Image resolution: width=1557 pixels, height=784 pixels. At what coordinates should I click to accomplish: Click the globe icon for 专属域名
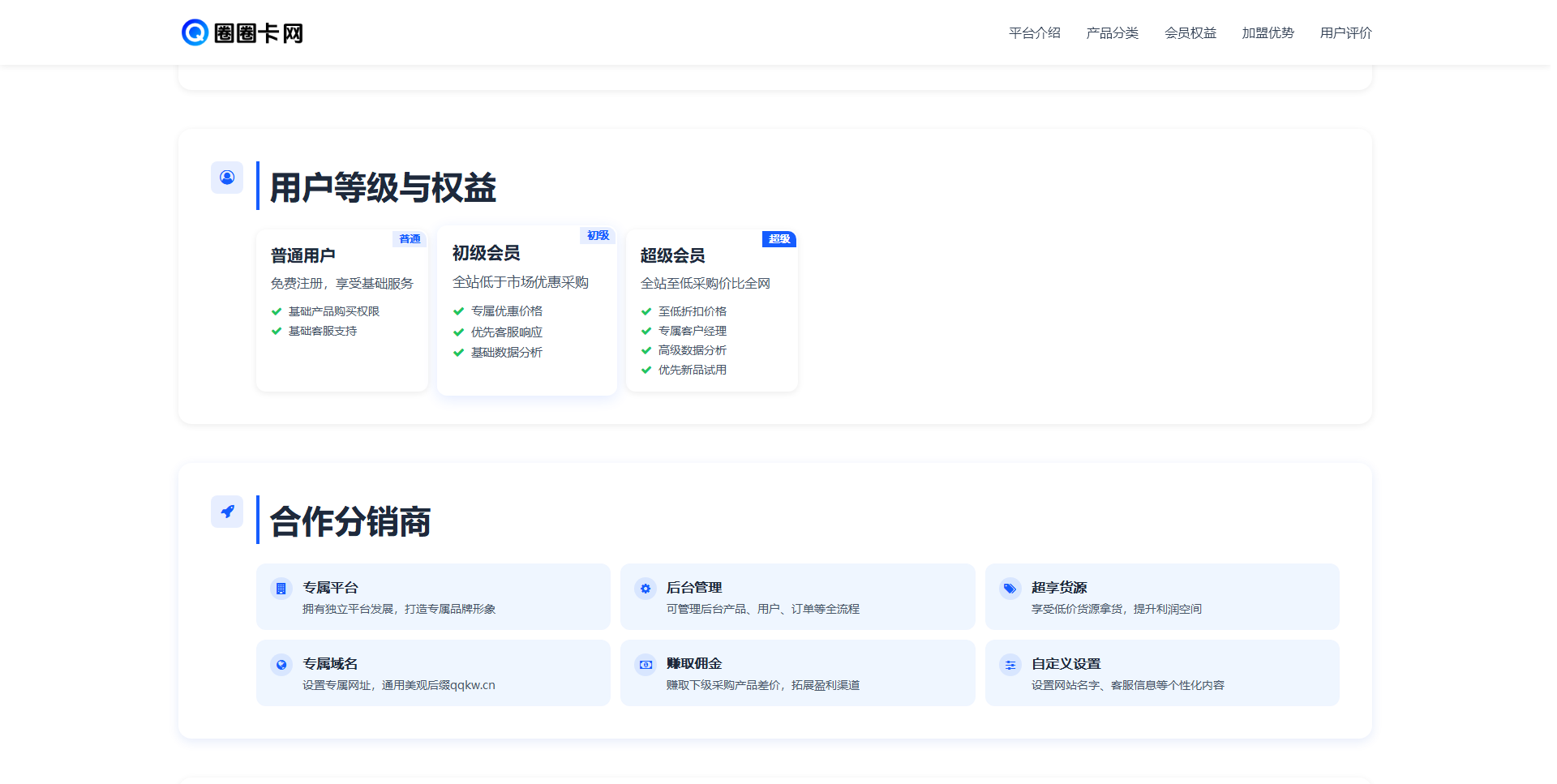tap(281, 664)
